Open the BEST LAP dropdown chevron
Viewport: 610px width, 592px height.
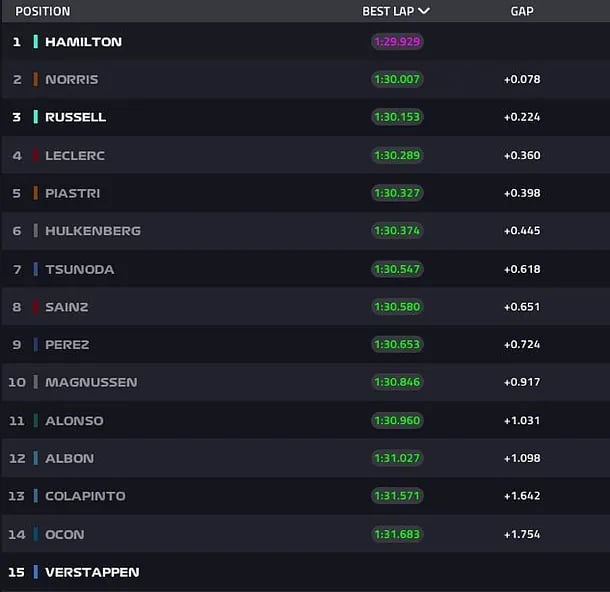pos(424,11)
